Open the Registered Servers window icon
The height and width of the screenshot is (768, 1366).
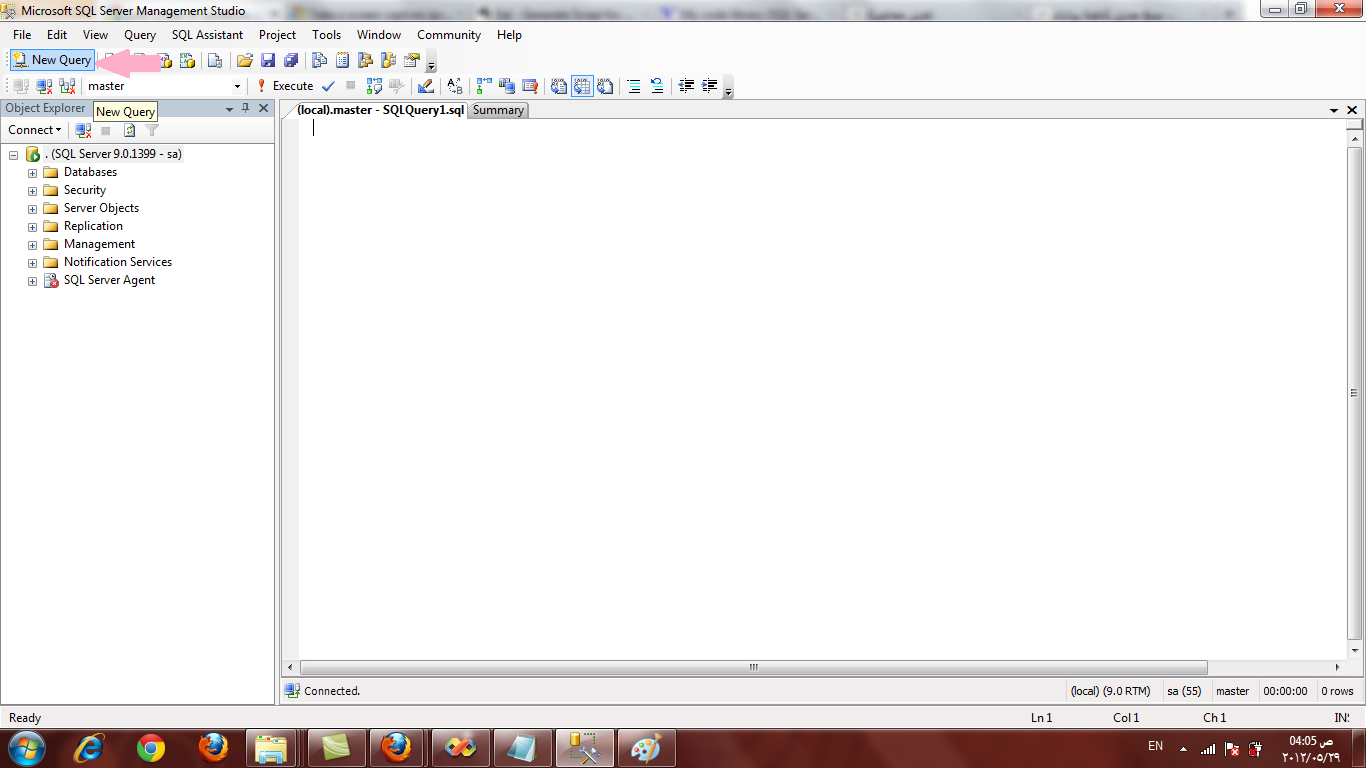319,60
